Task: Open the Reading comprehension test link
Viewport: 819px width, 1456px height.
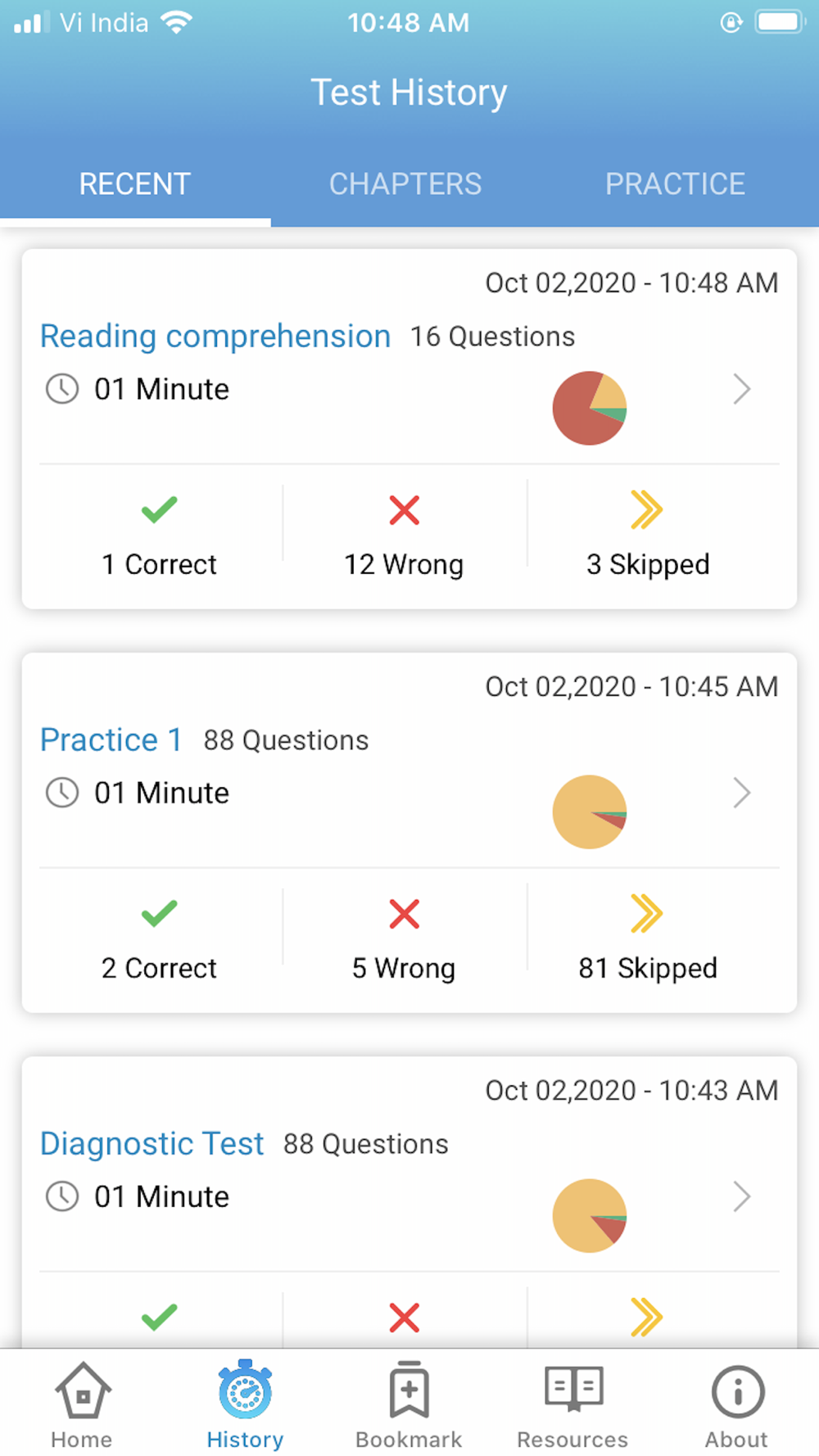Action: 215,337
